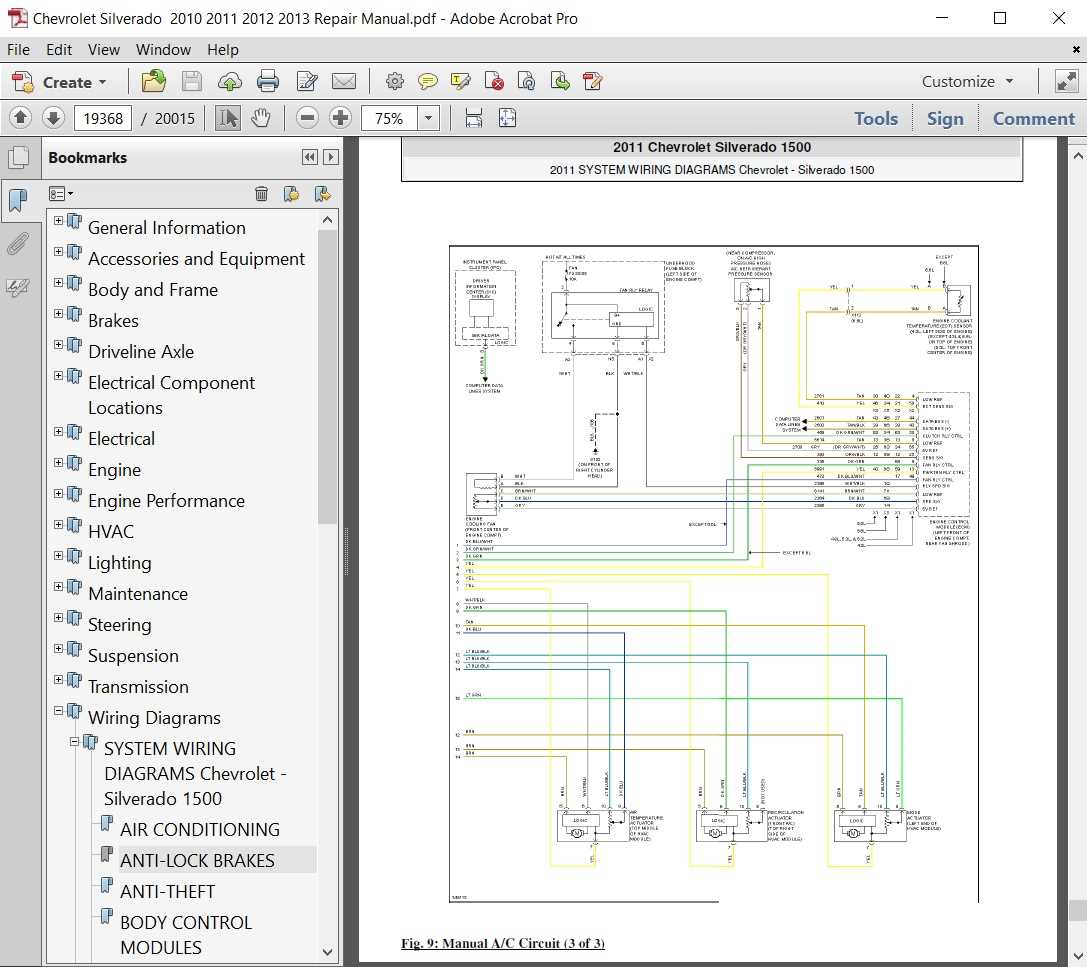Click the delete pages icon
The width and height of the screenshot is (1087, 967).
coord(494,82)
